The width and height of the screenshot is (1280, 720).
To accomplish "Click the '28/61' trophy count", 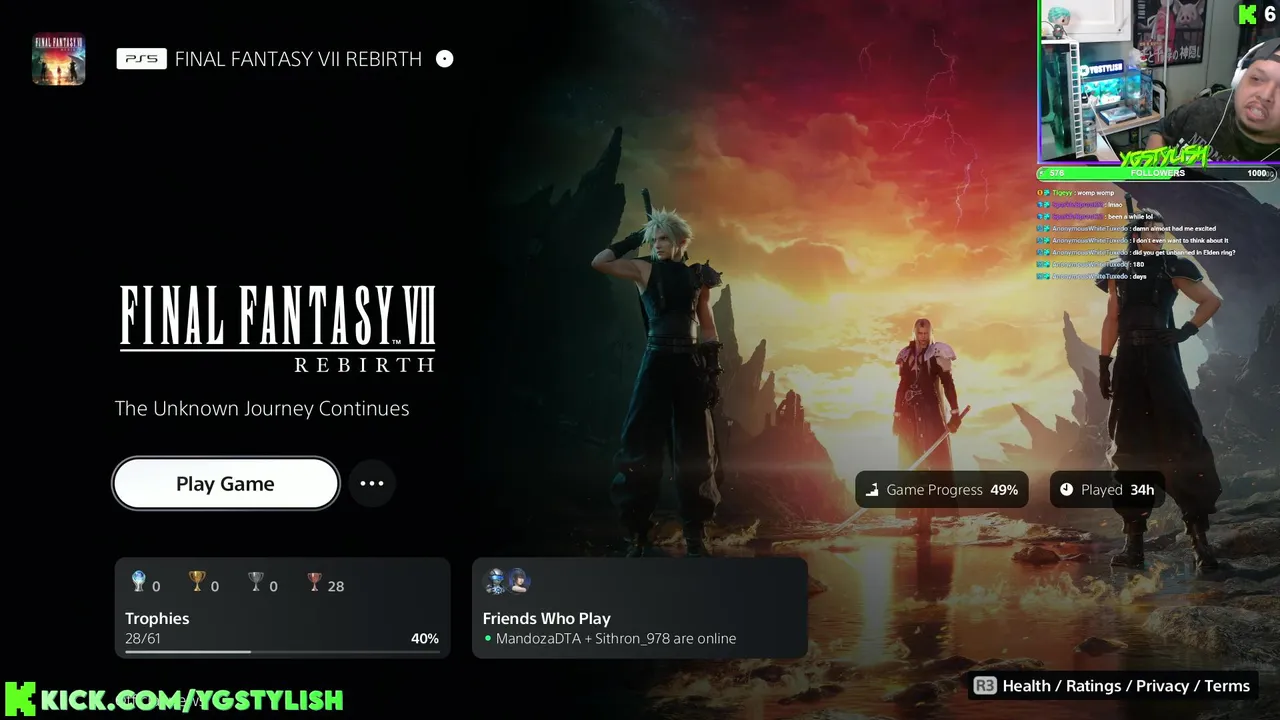I will [x=142, y=639].
